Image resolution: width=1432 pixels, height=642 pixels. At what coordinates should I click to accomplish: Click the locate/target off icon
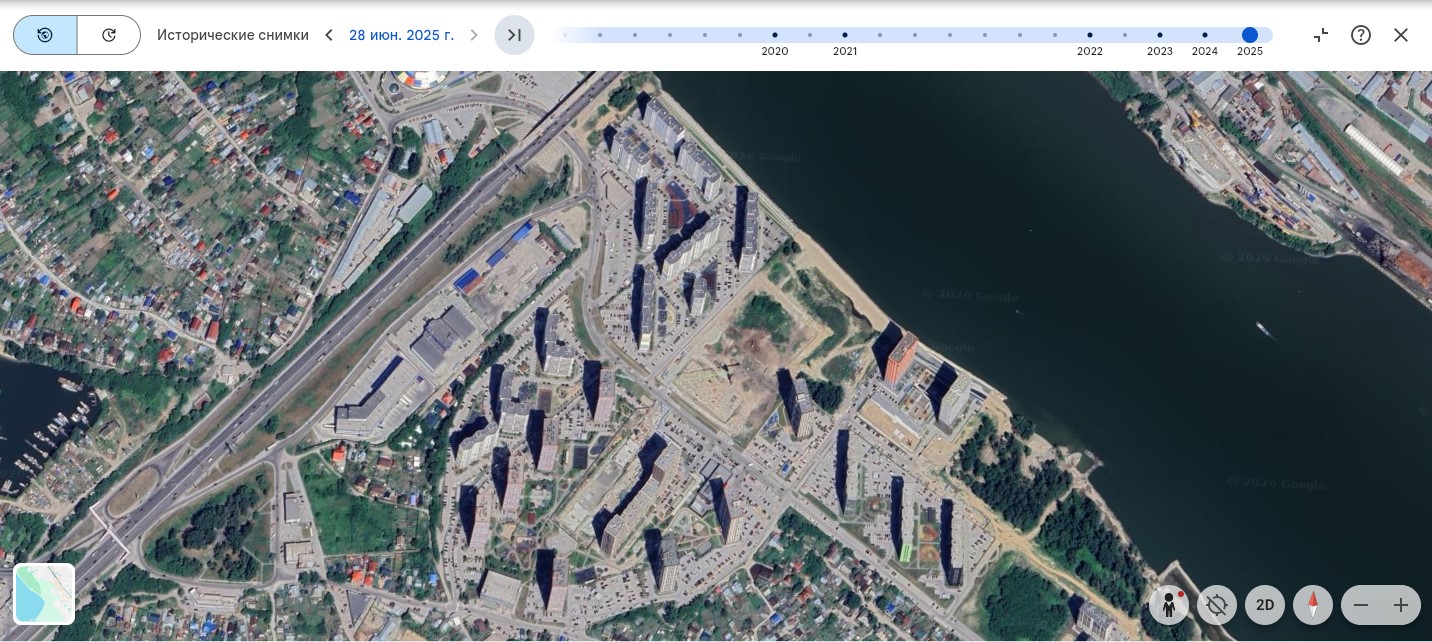click(1217, 605)
